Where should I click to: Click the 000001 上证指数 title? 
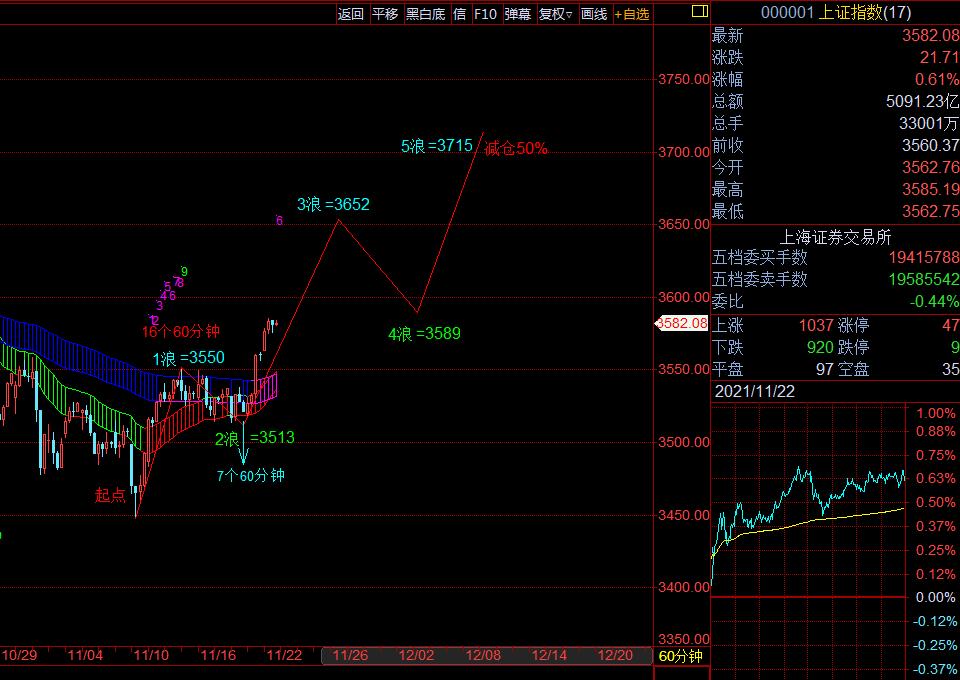point(836,12)
